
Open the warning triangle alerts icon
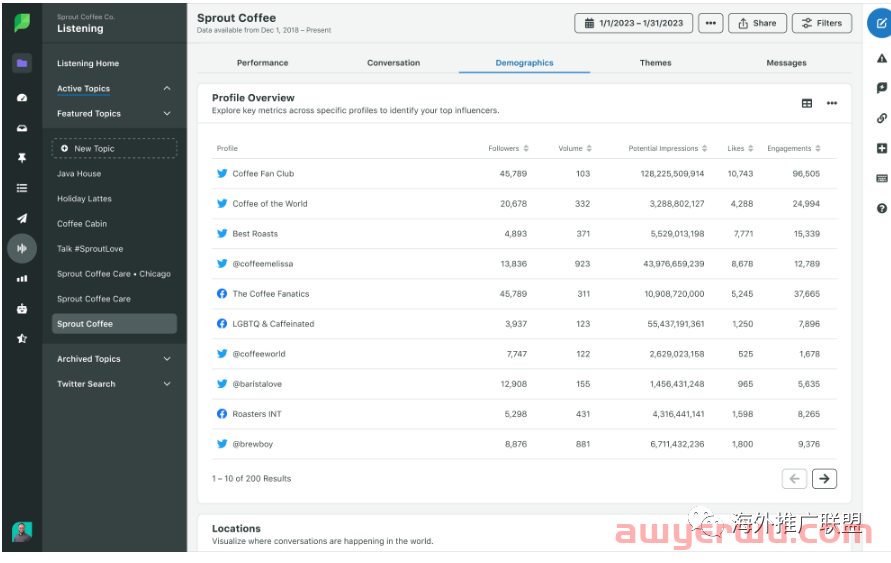click(881, 58)
